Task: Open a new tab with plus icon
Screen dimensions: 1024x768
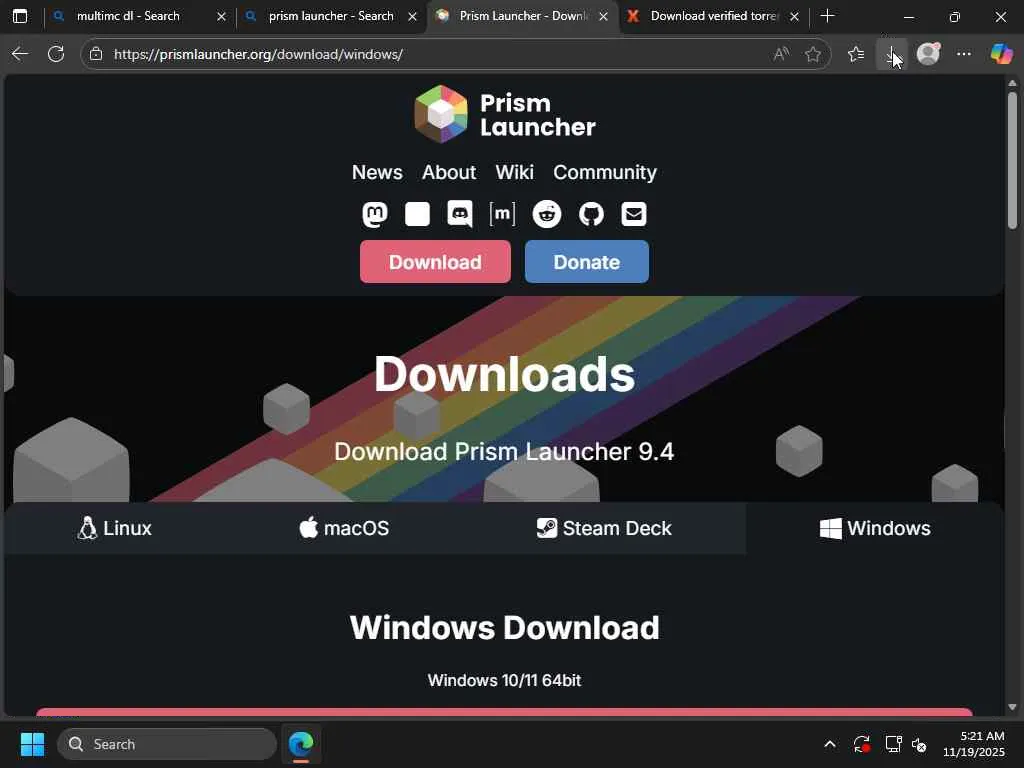Action: pos(827,16)
